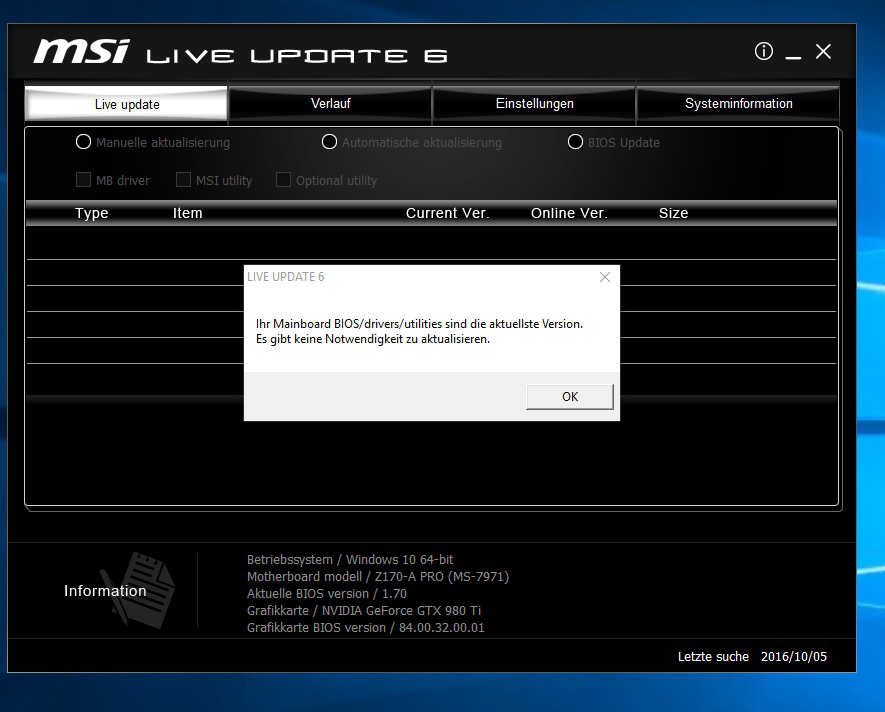The width and height of the screenshot is (885, 712).
Task: Click 'Es gibt keine Notwendigkeit zu aktualisieren'
Action: coord(373,339)
